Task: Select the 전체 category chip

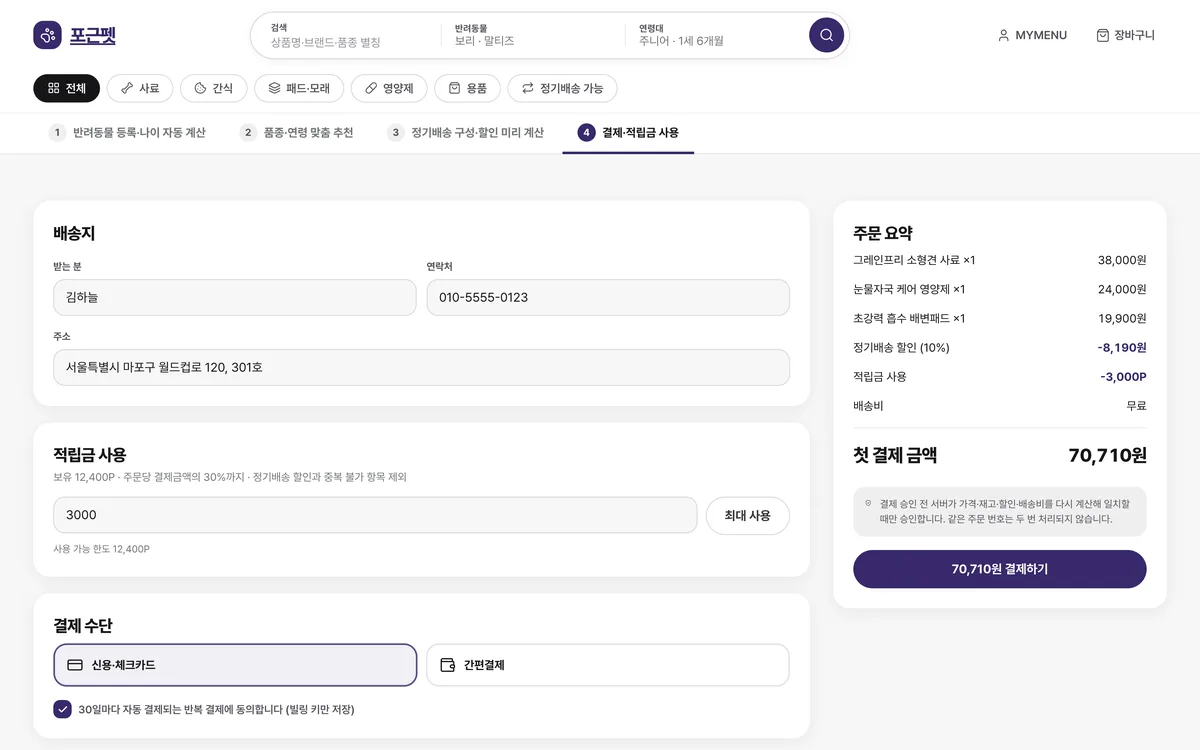Action: pos(67,88)
